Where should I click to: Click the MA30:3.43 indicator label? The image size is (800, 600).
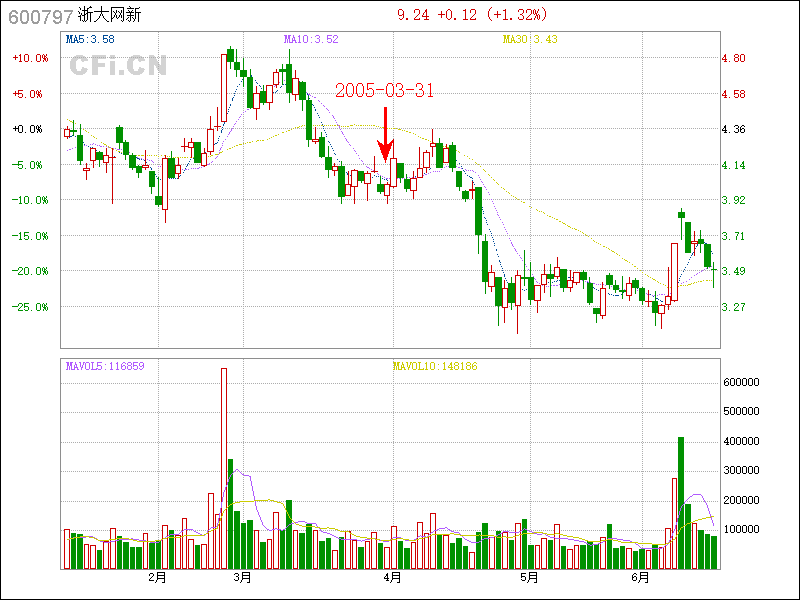point(528,39)
